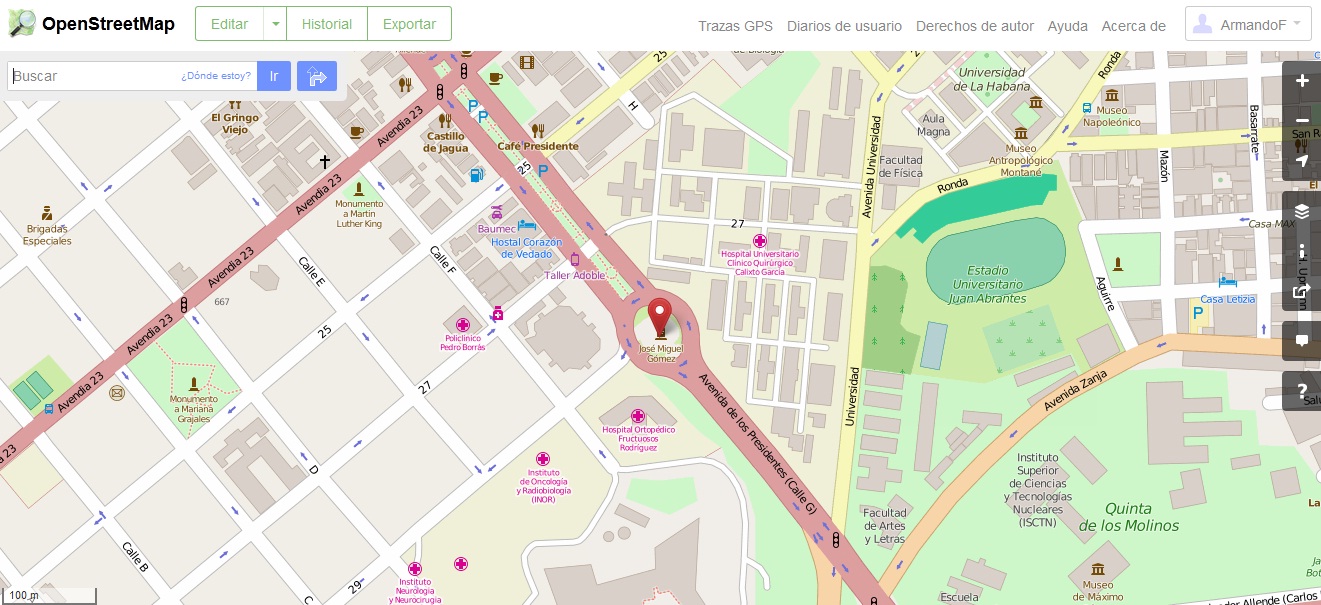Click the post office envelope icon
The width and height of the screenshot is (1321, 605).
(x=117, y=393)
